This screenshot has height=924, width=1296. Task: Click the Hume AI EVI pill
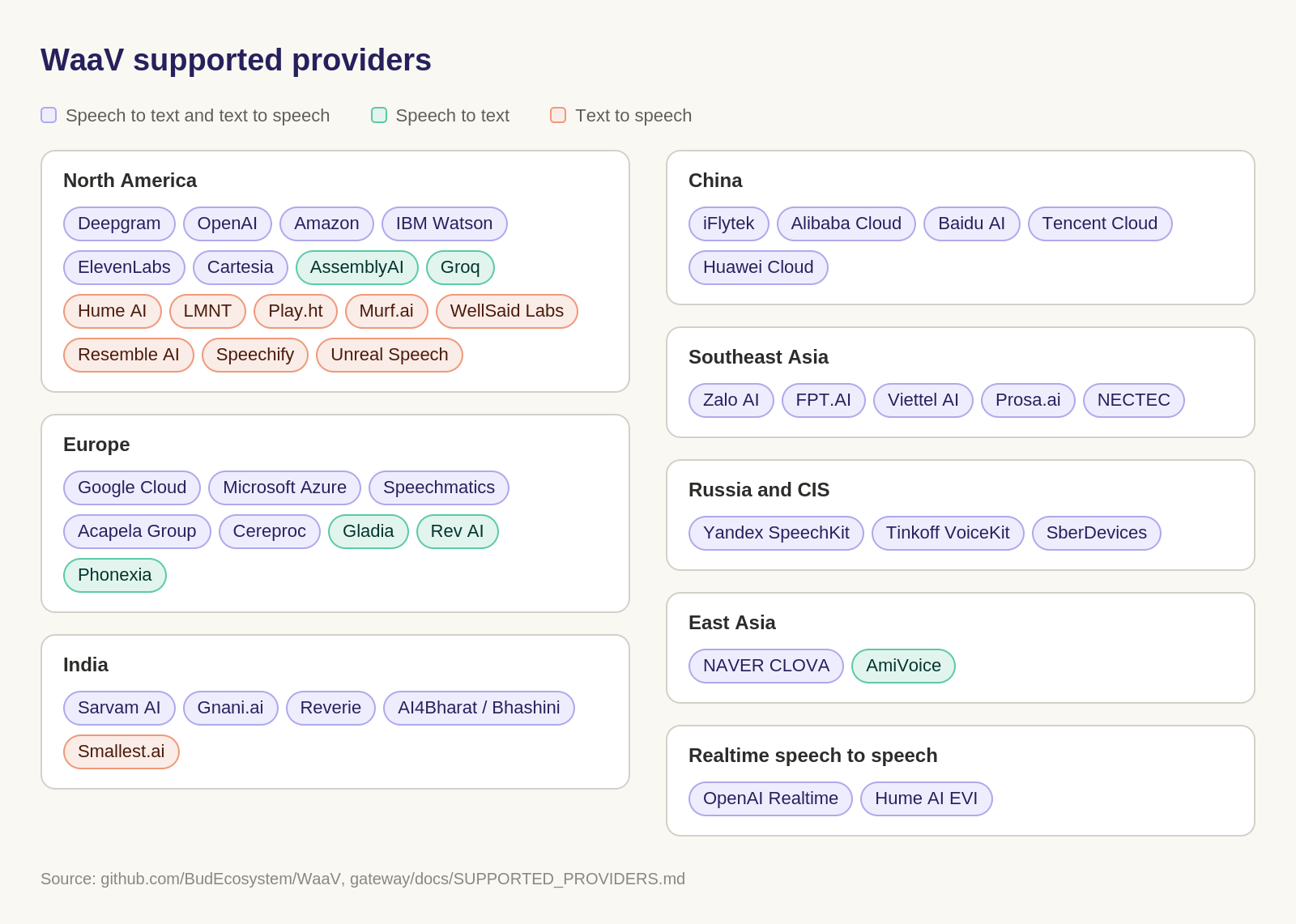click(927, 798)
